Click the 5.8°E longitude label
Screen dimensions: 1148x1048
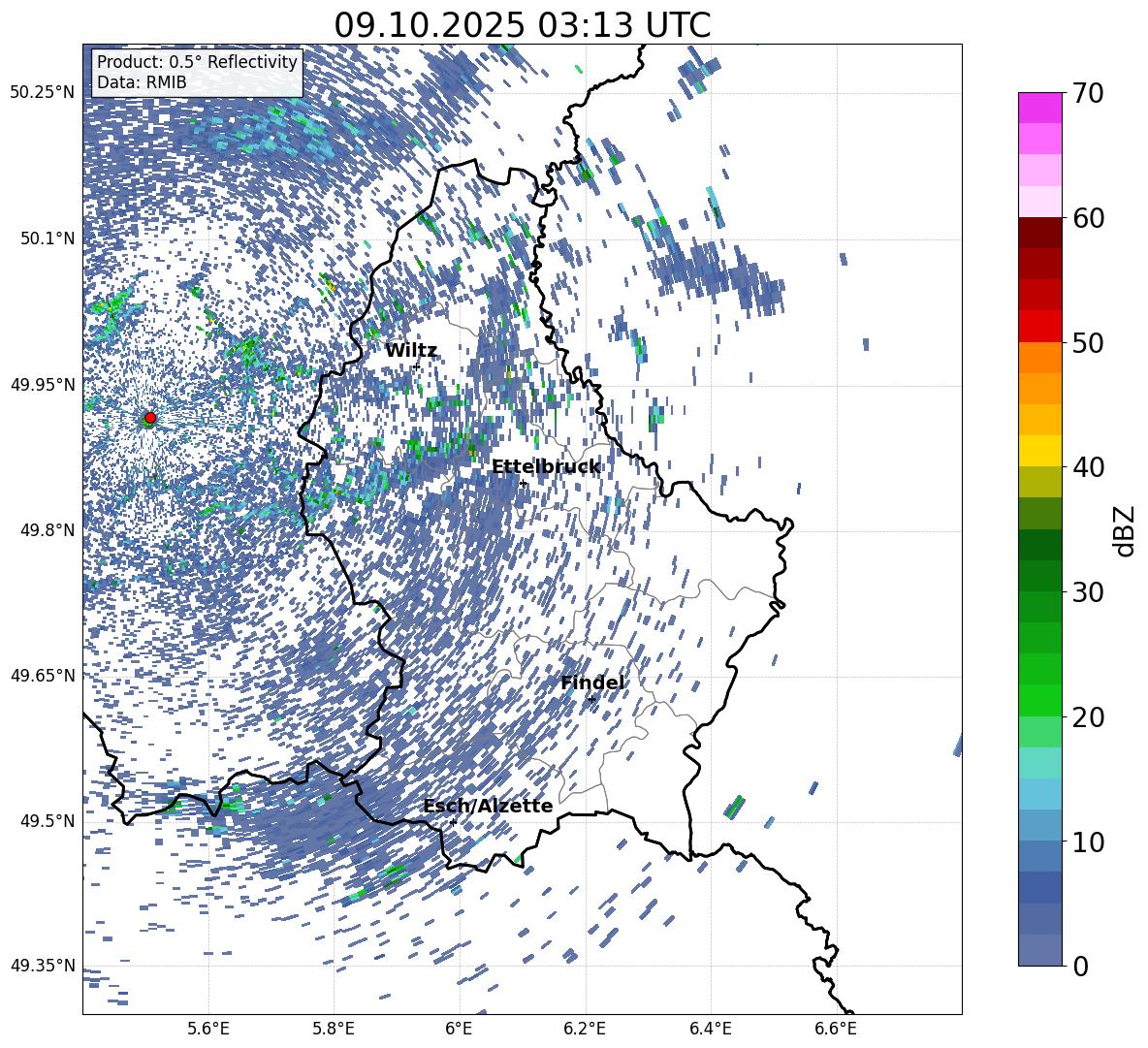(334, 1029)
